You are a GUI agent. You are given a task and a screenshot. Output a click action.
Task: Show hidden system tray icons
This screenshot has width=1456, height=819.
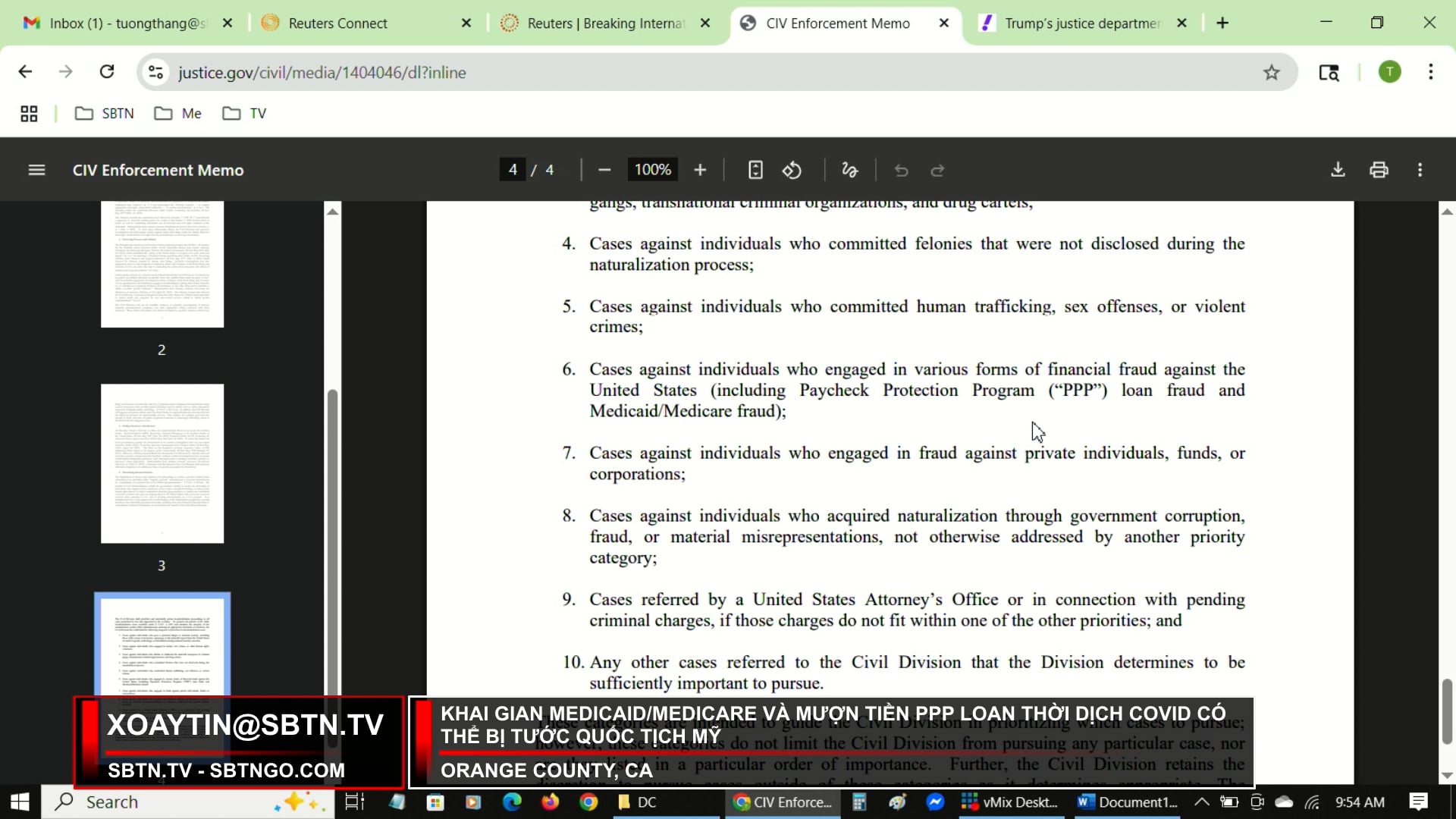coord(1201,802)
